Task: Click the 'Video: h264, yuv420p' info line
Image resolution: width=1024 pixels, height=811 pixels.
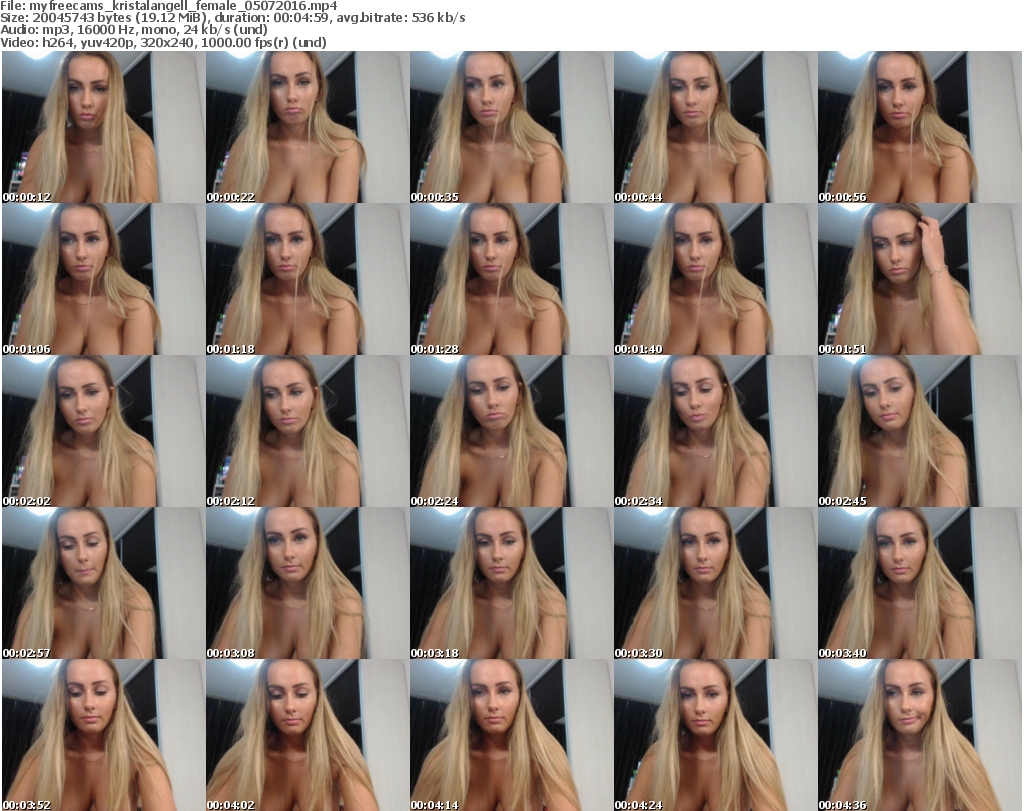Action: (163, 42)
